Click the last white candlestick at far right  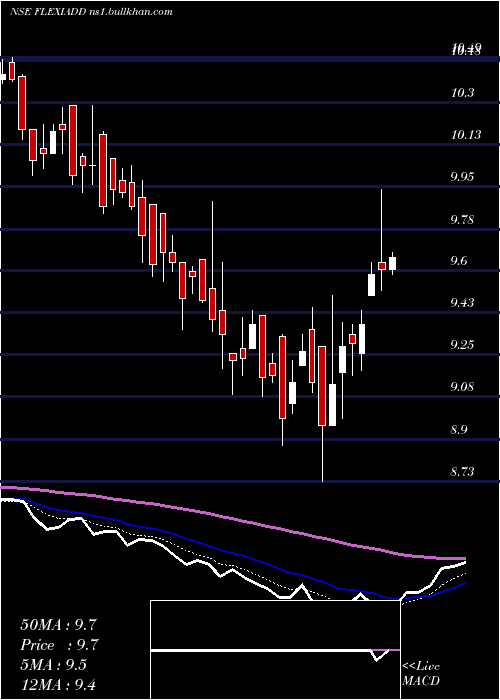392,263
